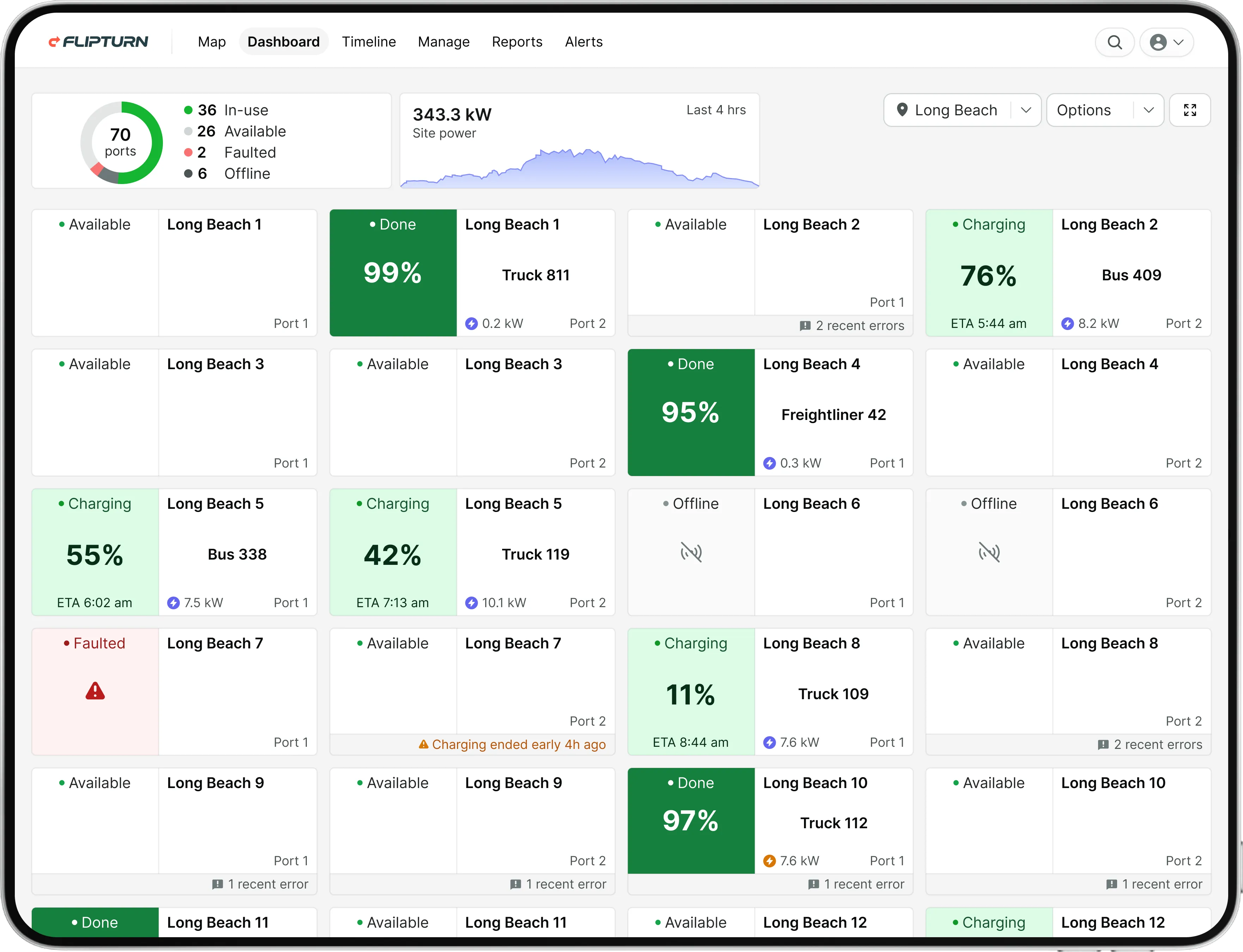Click the faulted warning icon on Long Beach 7
Viewport: 1243px width, 952px height.
click(x=95, y=691)
